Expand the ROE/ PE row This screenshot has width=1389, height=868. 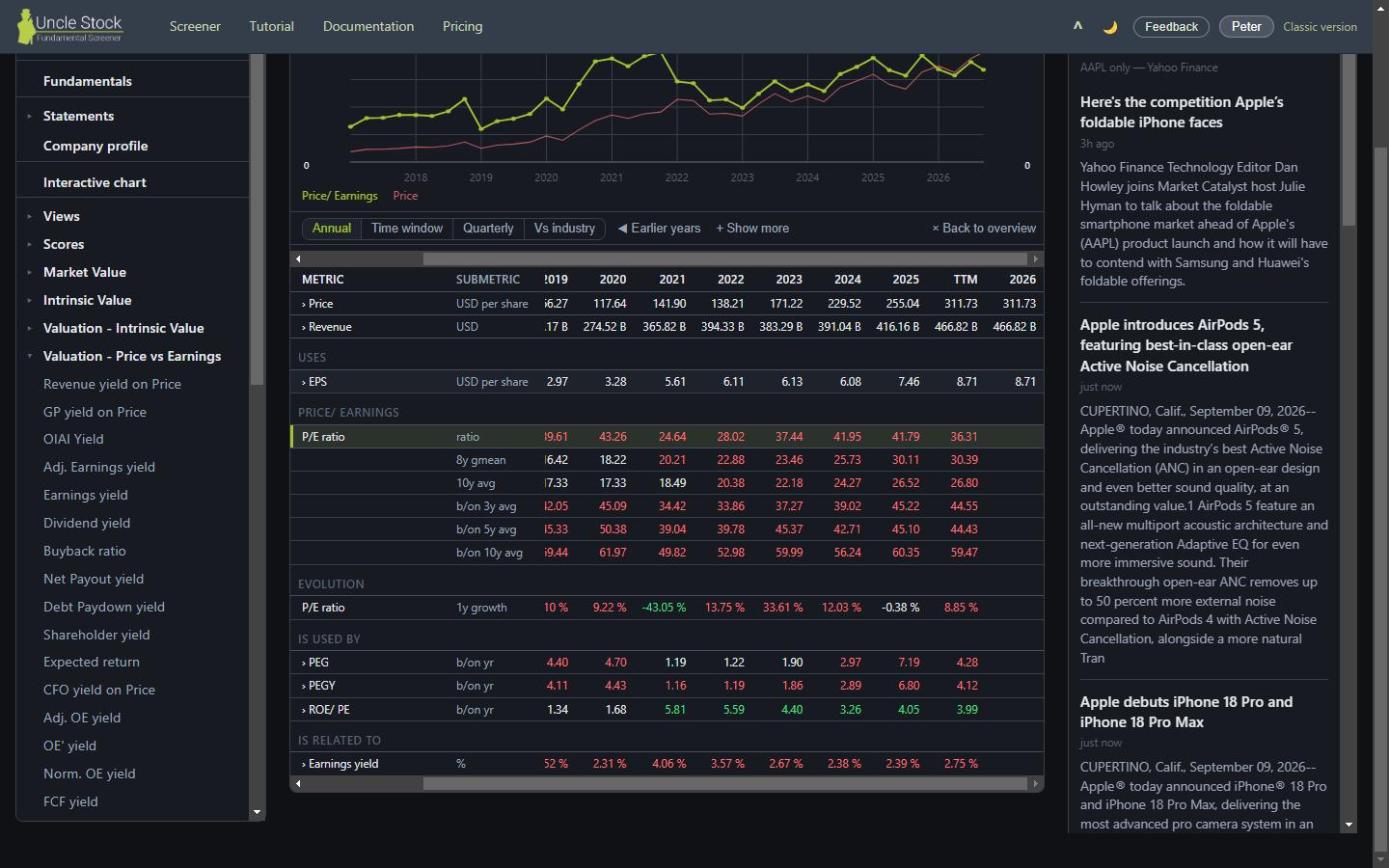[x=325, y=710]
